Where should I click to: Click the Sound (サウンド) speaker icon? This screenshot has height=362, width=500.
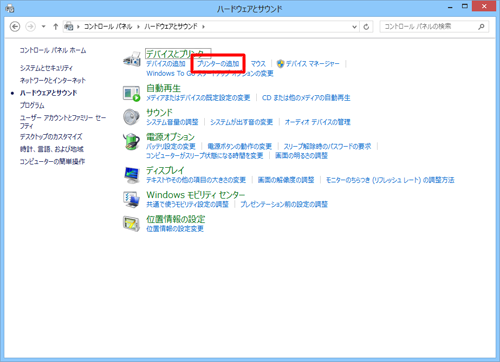[x=131, y=117]
